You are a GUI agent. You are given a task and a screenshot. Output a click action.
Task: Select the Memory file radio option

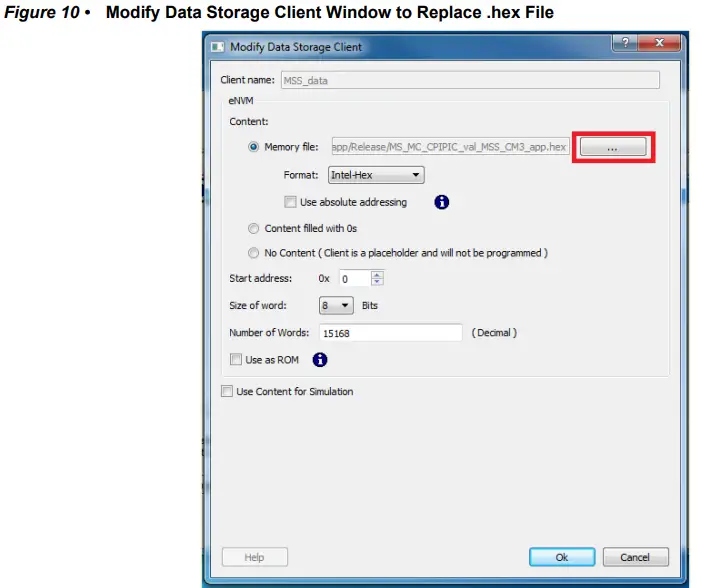pos(253,147)
